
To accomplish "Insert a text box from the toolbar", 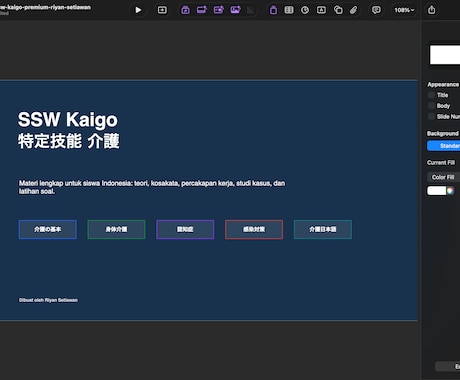I will pos(321,10).
